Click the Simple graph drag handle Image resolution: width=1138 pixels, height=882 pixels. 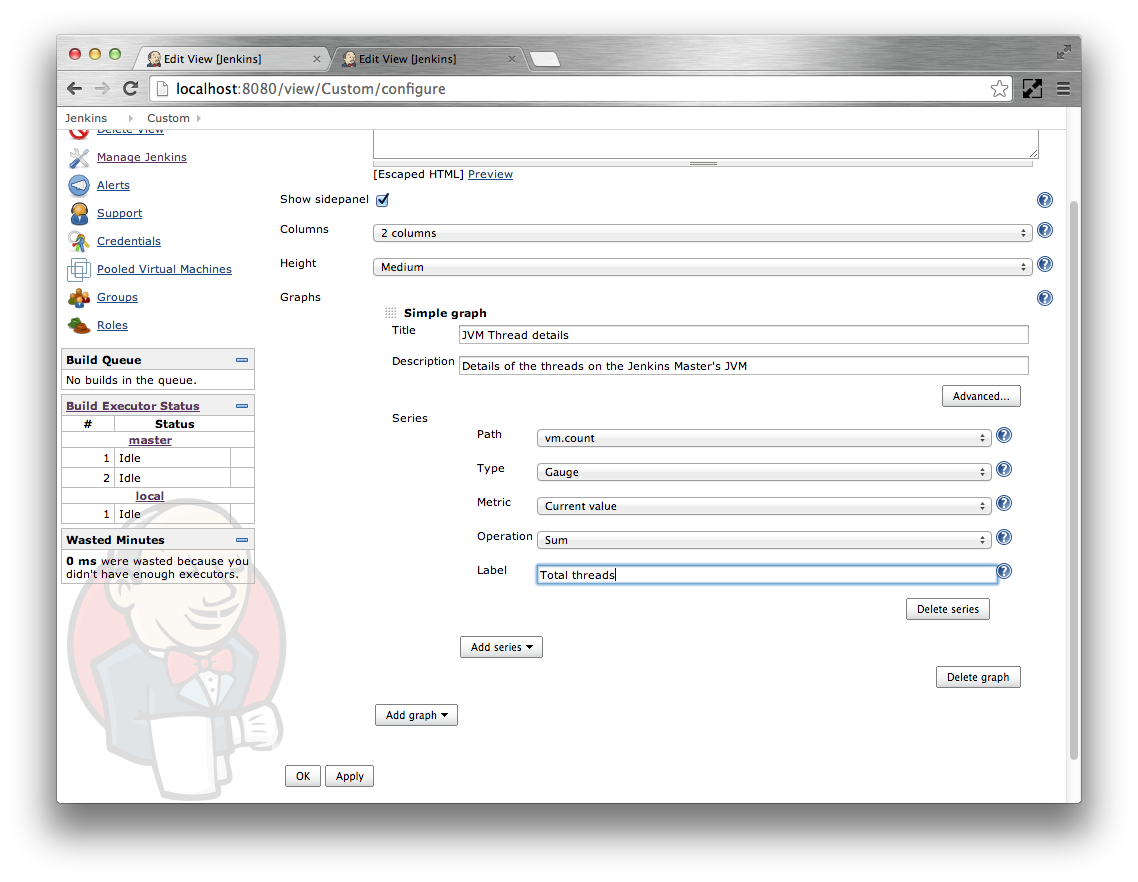point(390,313)
